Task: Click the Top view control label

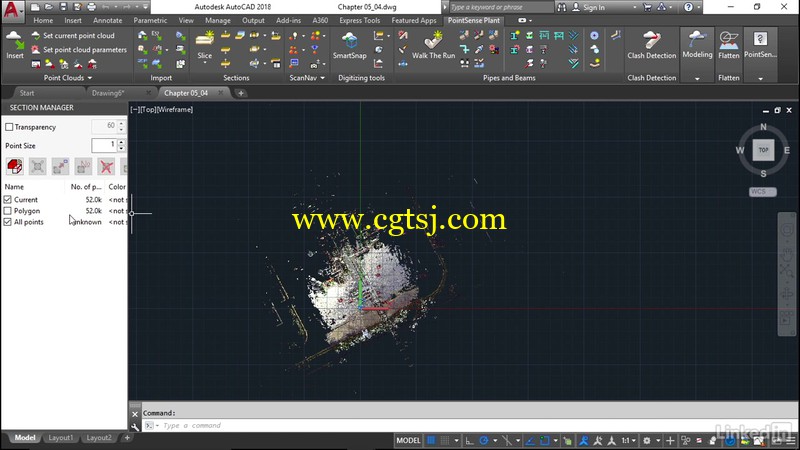Action: (x=147, y=109)
